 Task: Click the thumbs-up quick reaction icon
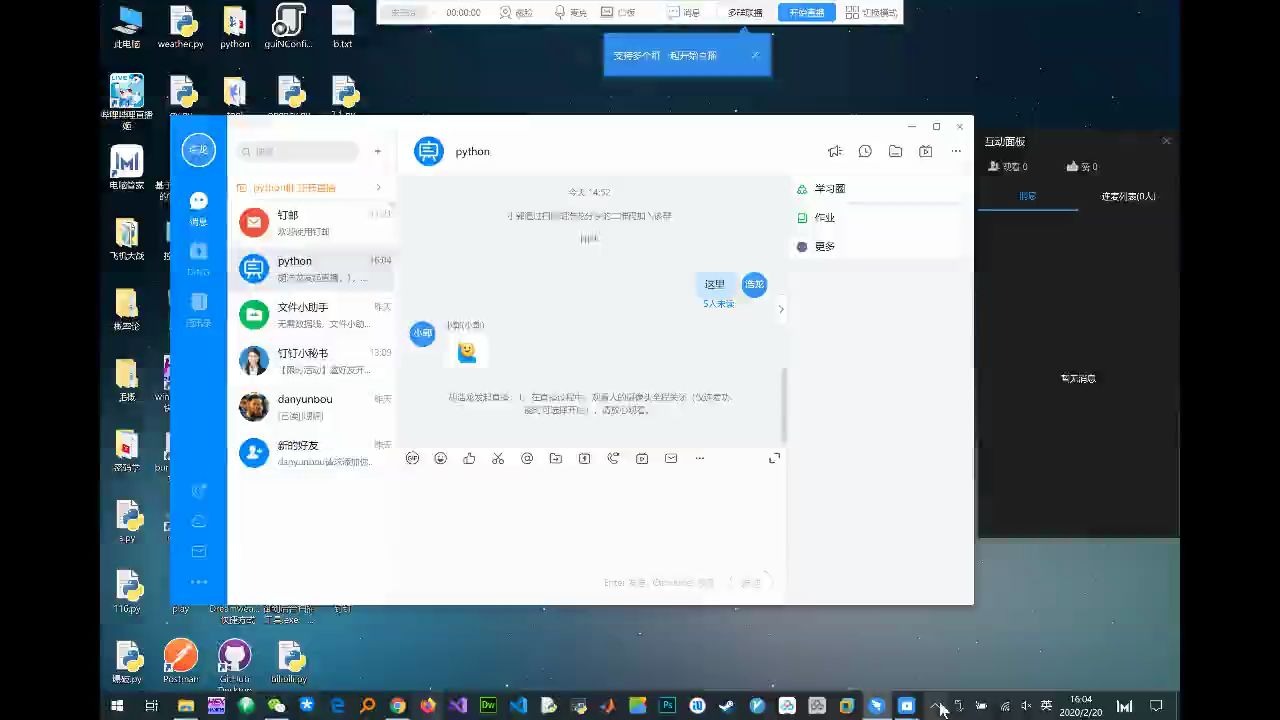coord(469,458)
